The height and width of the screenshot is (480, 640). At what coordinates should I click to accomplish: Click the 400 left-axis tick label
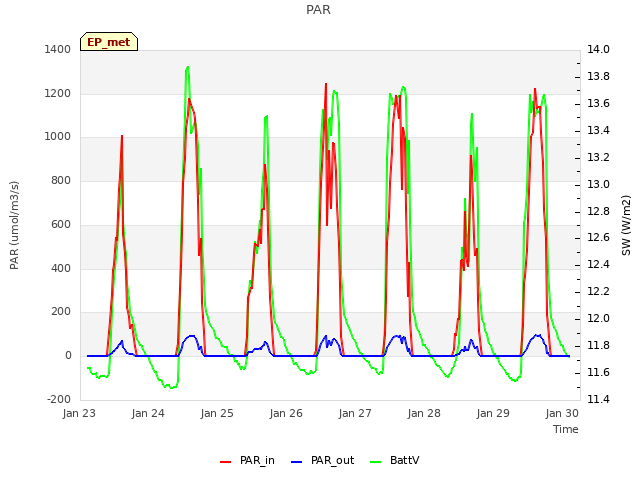point(61,268)
